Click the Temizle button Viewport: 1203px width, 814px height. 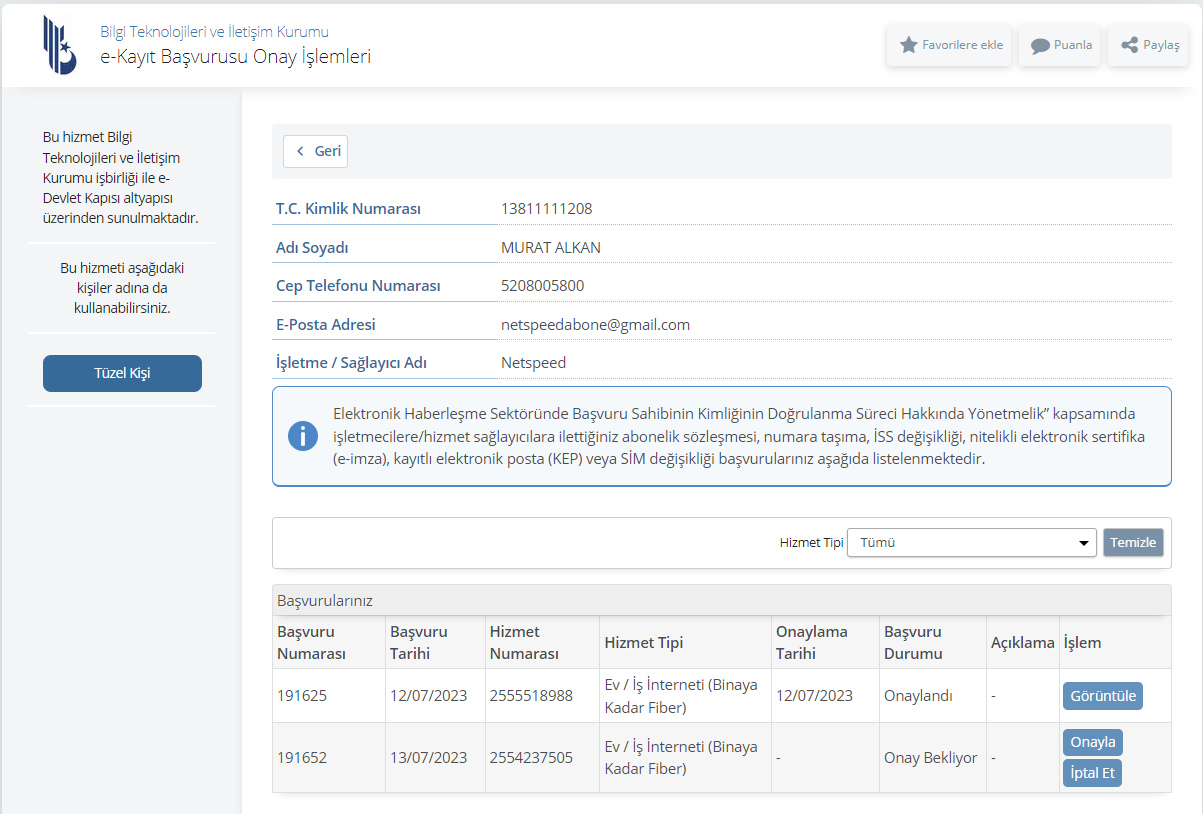pyautogui.click(x=1133, y=542)
